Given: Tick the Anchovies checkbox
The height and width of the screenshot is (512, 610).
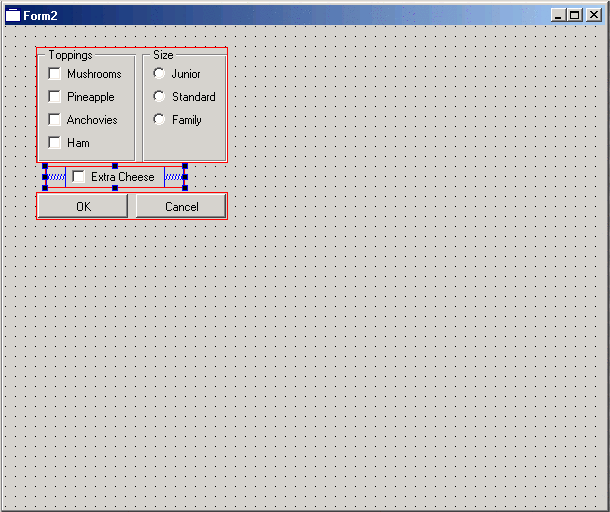Looking at the screenshot, I should click(x=55, y=120).
